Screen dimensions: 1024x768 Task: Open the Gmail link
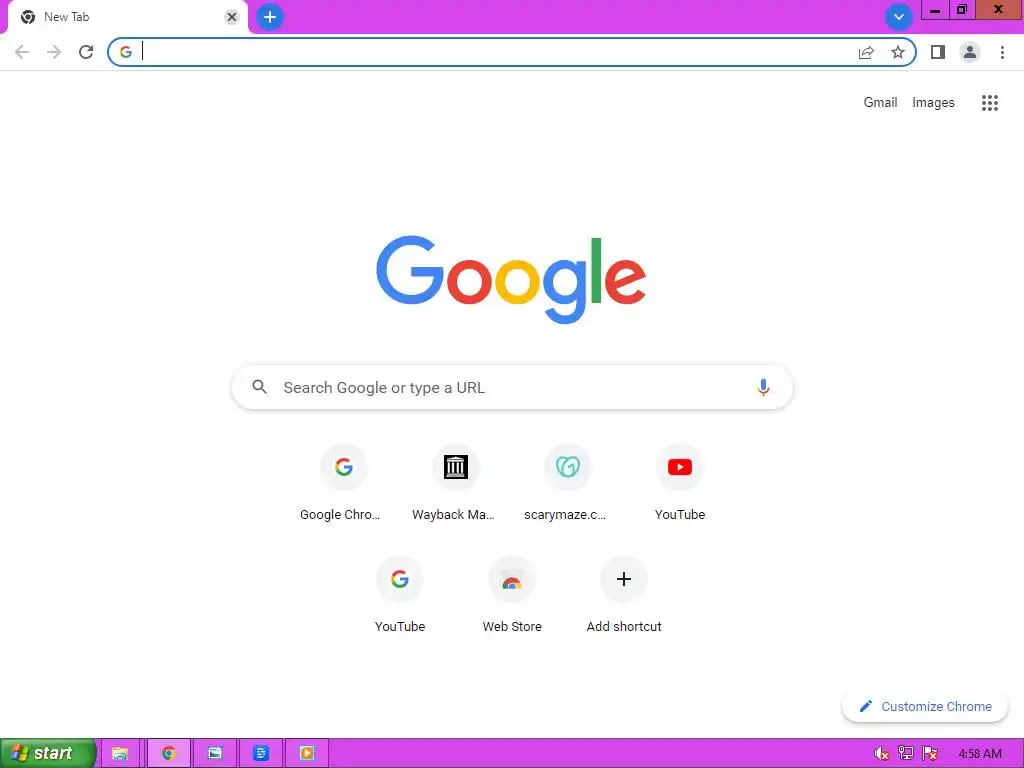[x=880, y=103]
